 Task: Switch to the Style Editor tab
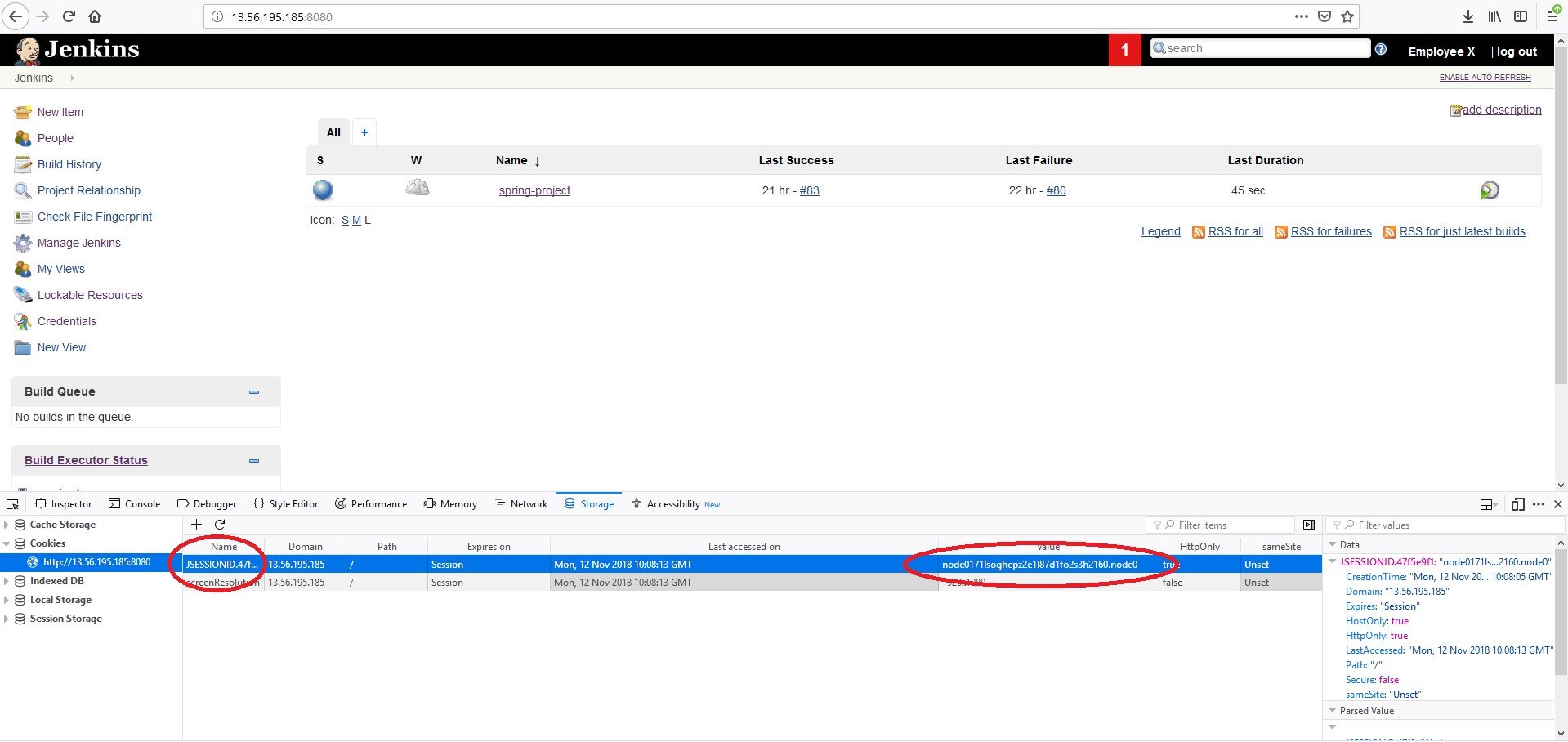pyautogui.click(x=285, y=504)
